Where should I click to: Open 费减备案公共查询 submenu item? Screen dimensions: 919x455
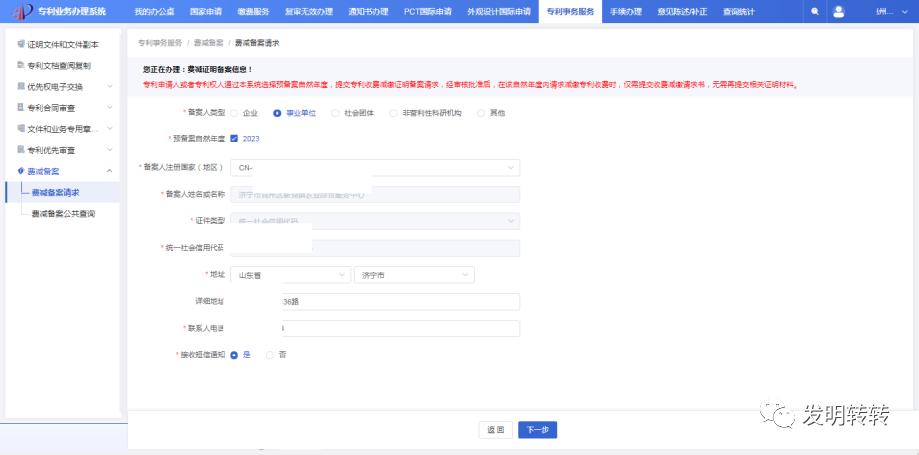point(63,213)
